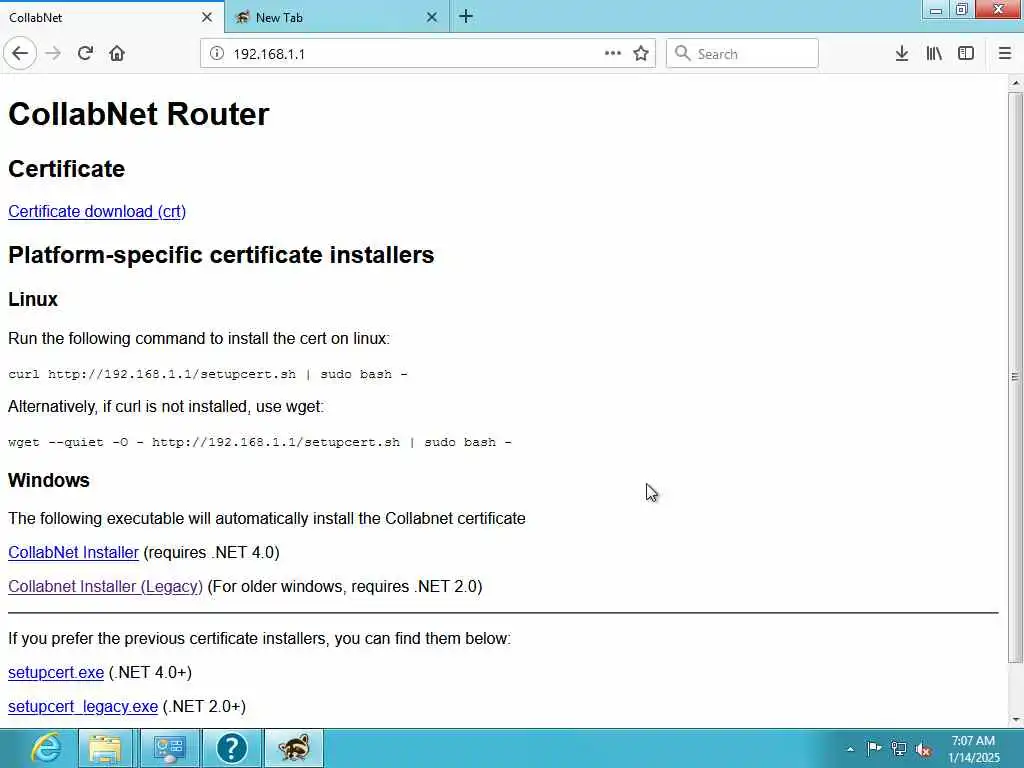Toggle the sidebar view
The image size is (1024, 768).
[966, 54]
